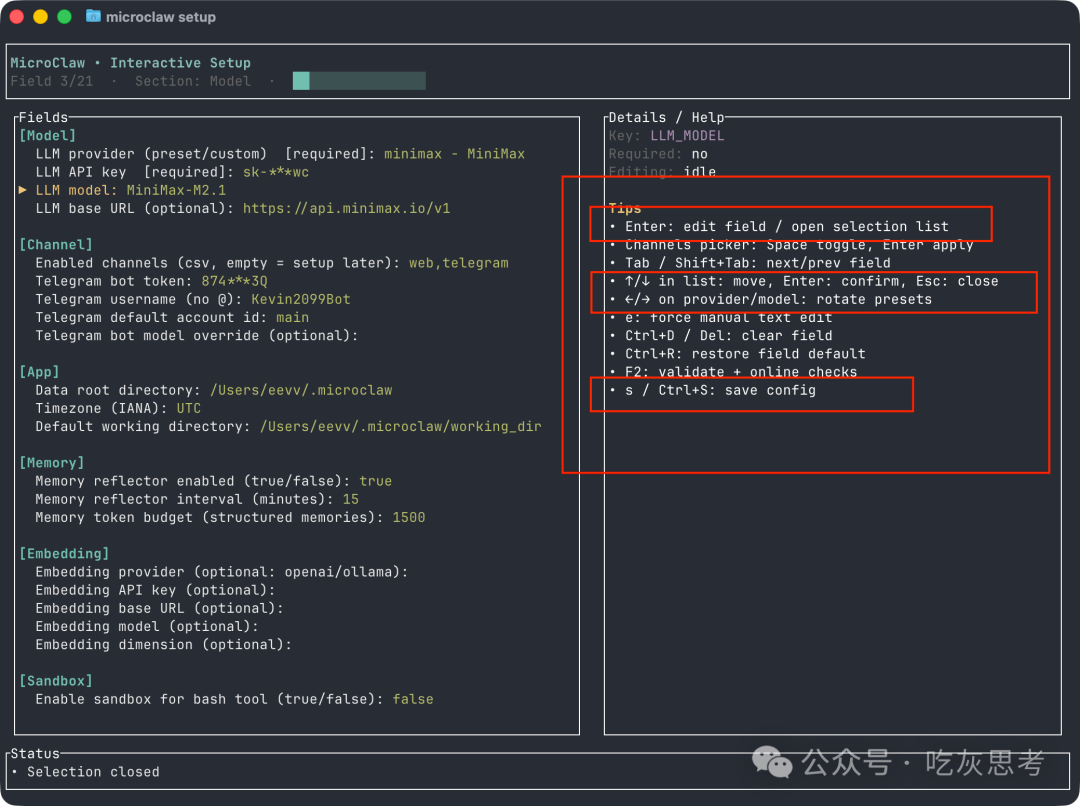Click the yellow minimize window button
The image size is (1080, 806).
click(41, 17)
